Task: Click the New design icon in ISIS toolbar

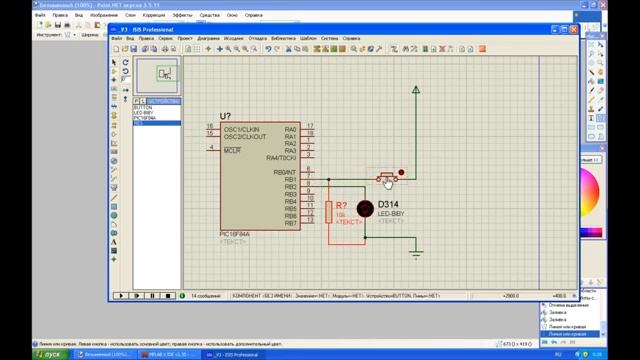Action: pos(116,49)
